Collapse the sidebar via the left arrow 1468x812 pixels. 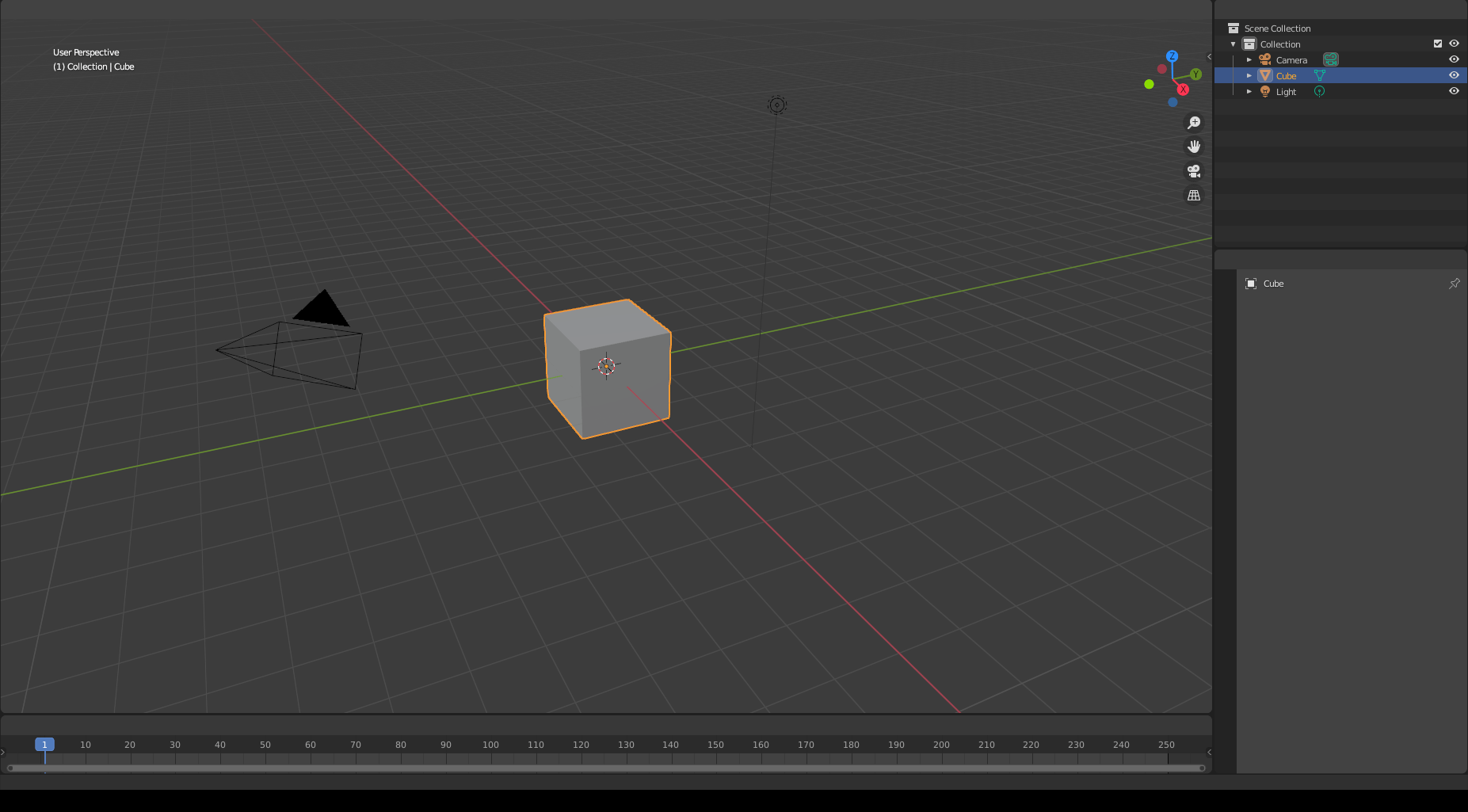pos(1209,56)
